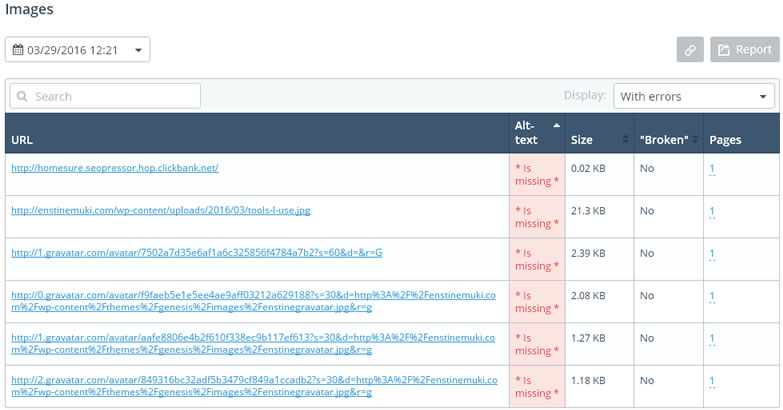Sort by Size column header
The image size is (783, 410).
[x=581, y=140]
